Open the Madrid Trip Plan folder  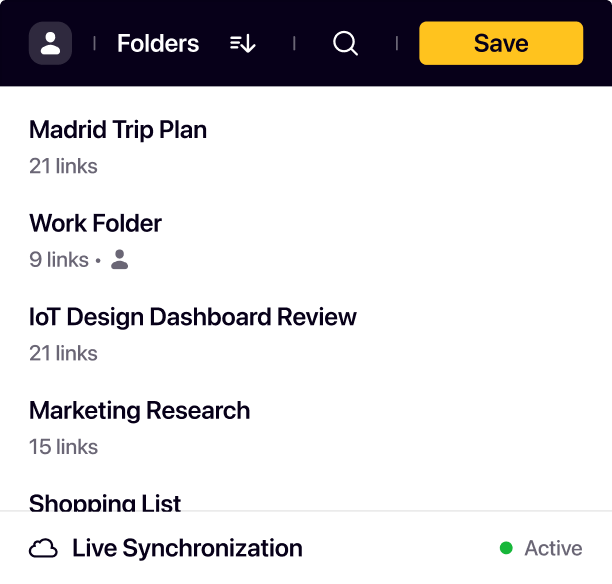tap(118, 130)
